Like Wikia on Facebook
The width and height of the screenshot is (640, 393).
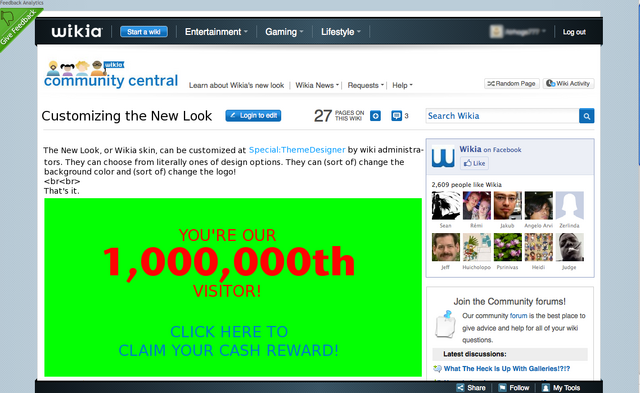click(474, 163)
